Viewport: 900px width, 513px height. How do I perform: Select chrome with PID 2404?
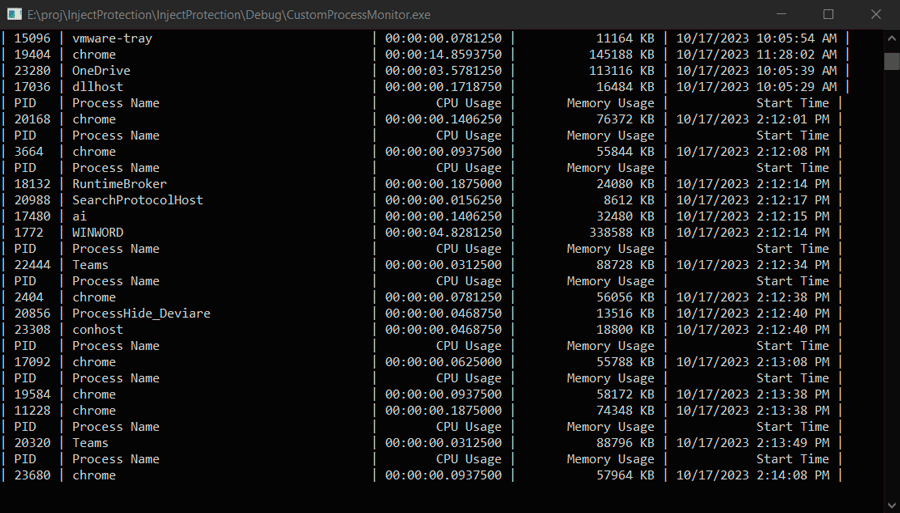[x=94, y=297]
